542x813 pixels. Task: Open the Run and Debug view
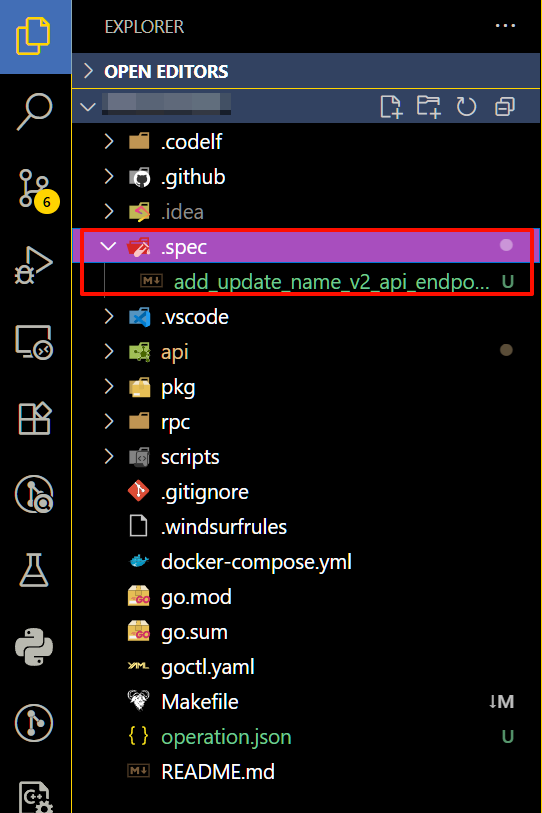click(x=34, y=265)
